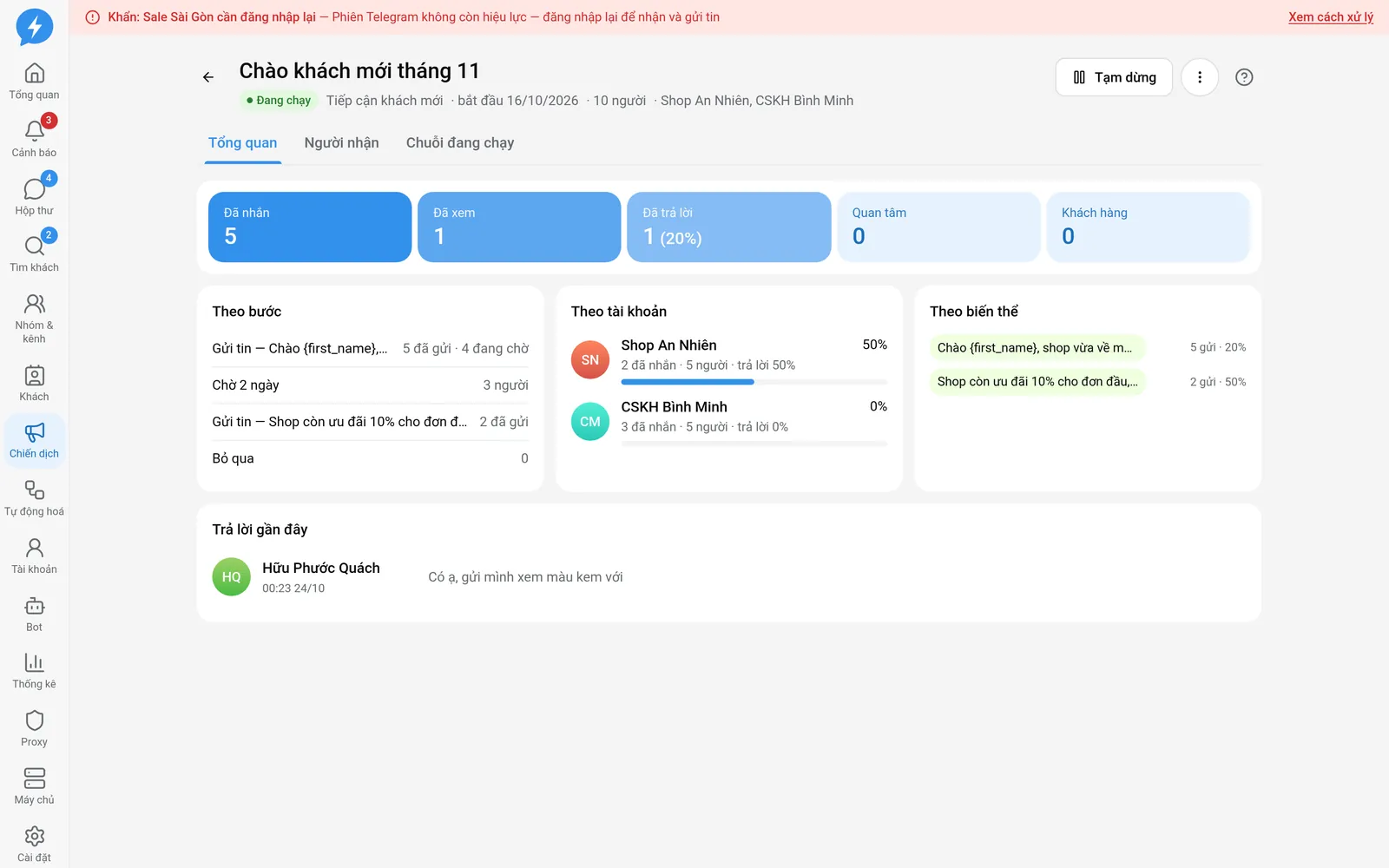Click the 'Bỏ qua' step row
The image size is (1389, 868).
click(x=371, y=458)
